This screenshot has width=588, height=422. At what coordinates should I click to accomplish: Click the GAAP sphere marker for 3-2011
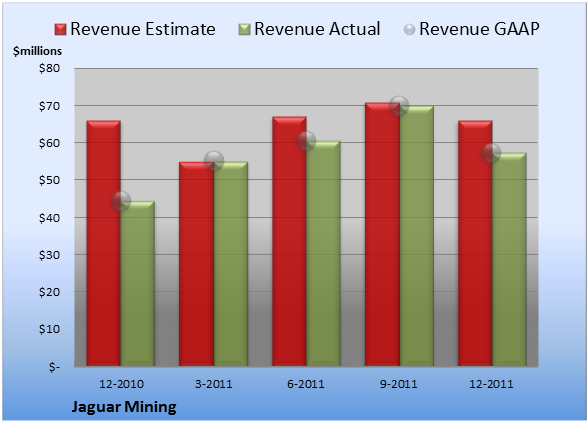coord(214,161)
